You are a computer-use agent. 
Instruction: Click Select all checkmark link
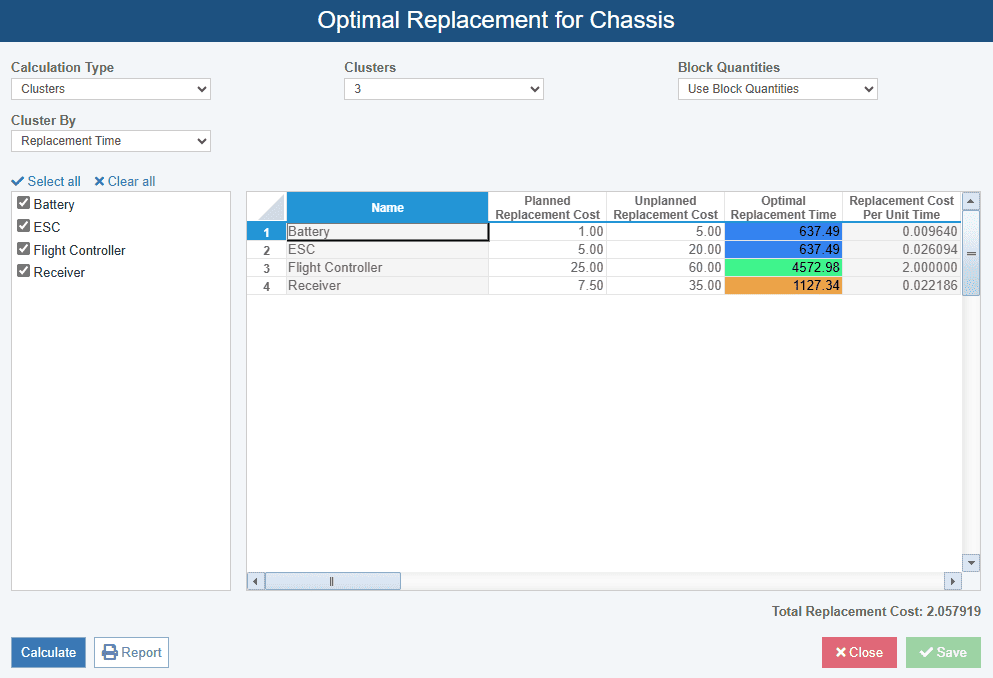click(x=46, y=181)
